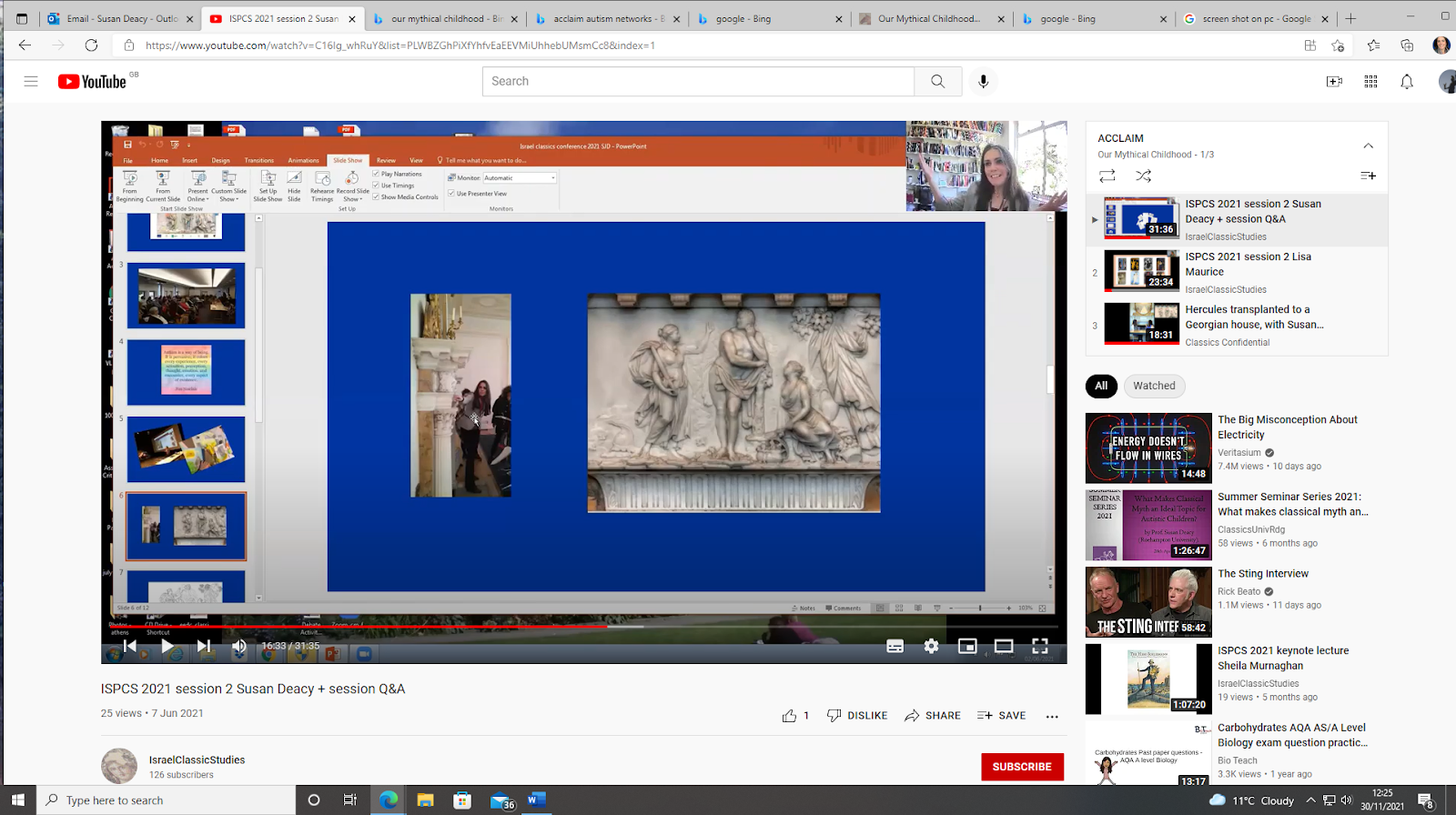This screenshot has height=815, width=1456.
Task: Toggle shuffle playlist
Action: (x=1144, y=176)
